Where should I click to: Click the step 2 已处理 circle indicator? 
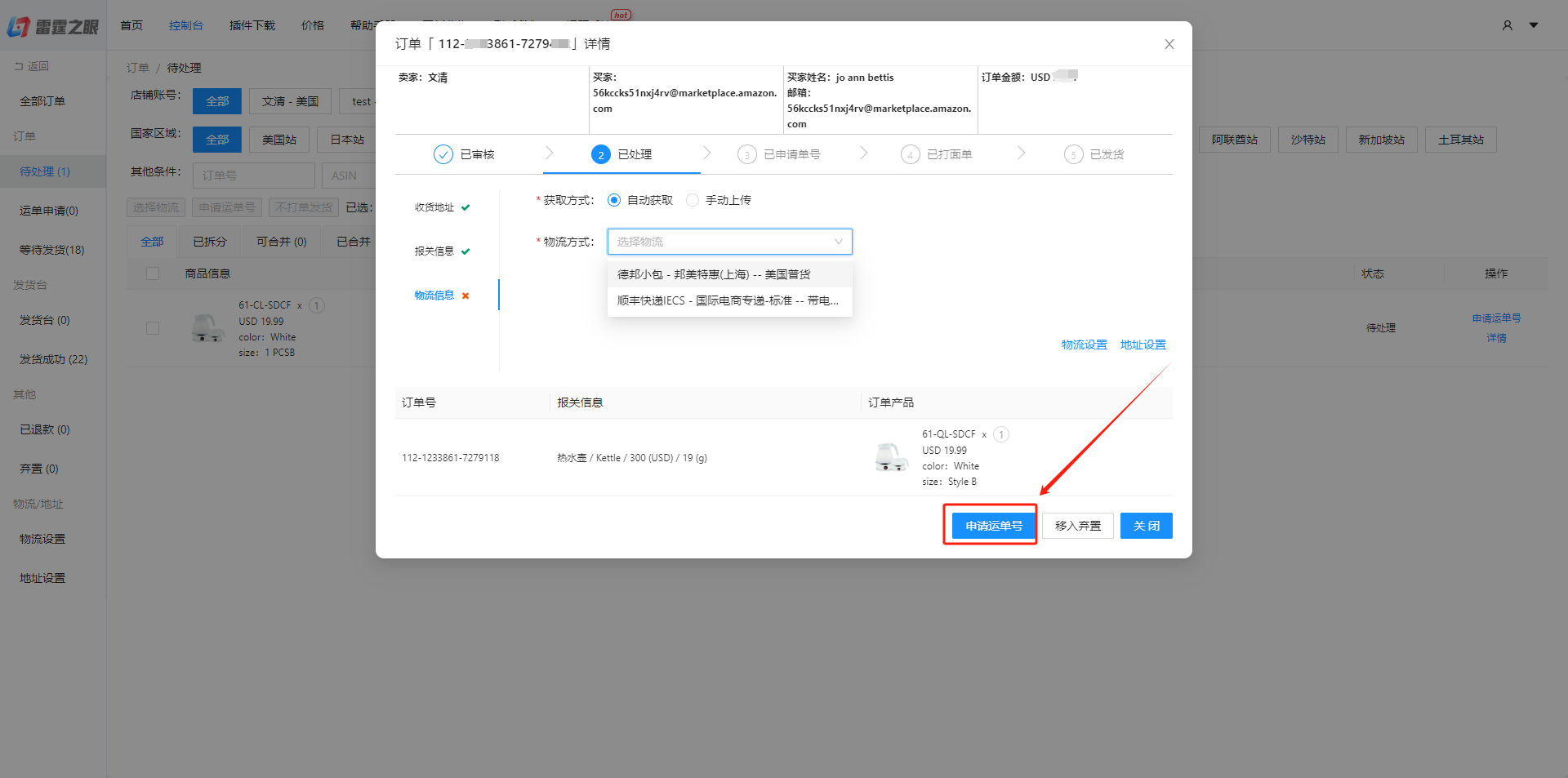point(600,153)
